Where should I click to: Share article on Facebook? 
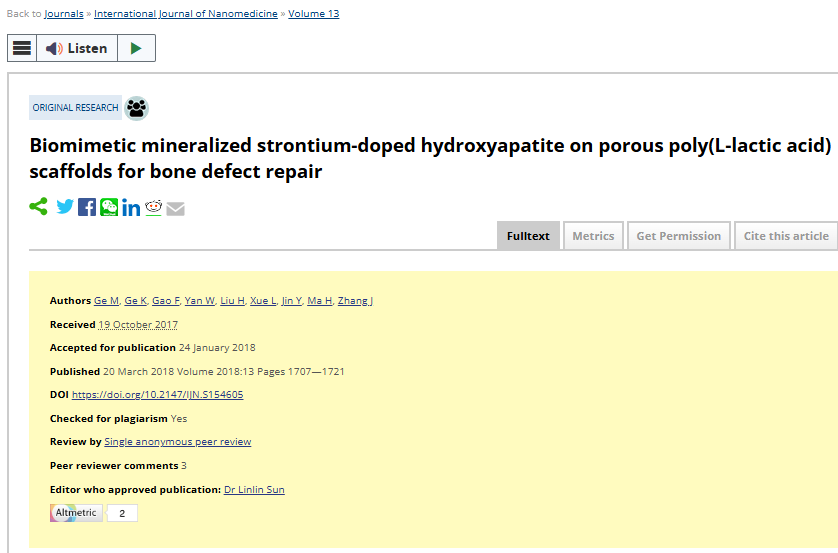click(87, 207)
